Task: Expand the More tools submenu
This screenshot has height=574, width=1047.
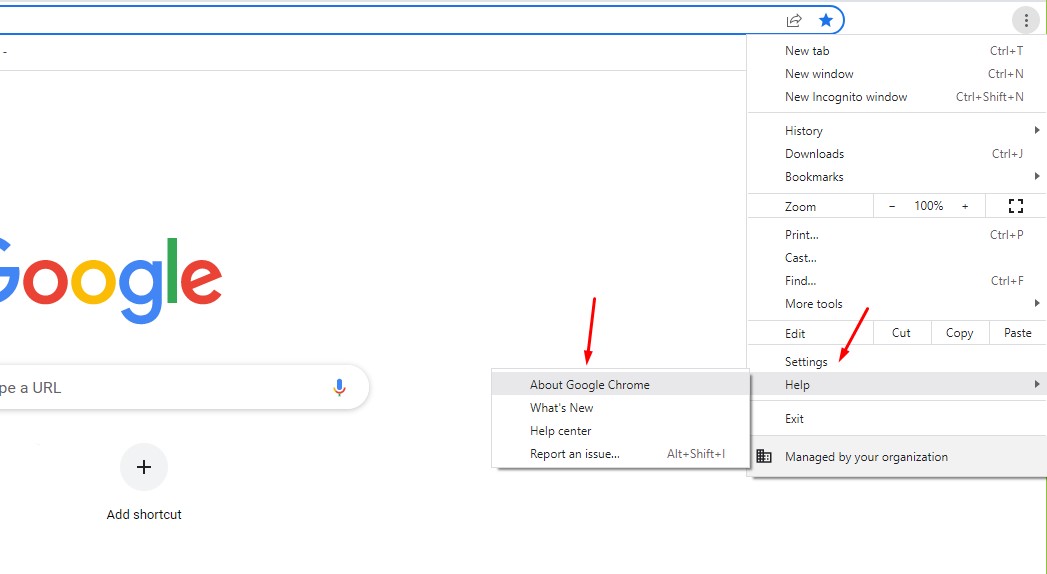Action: (x=897, y=304)
